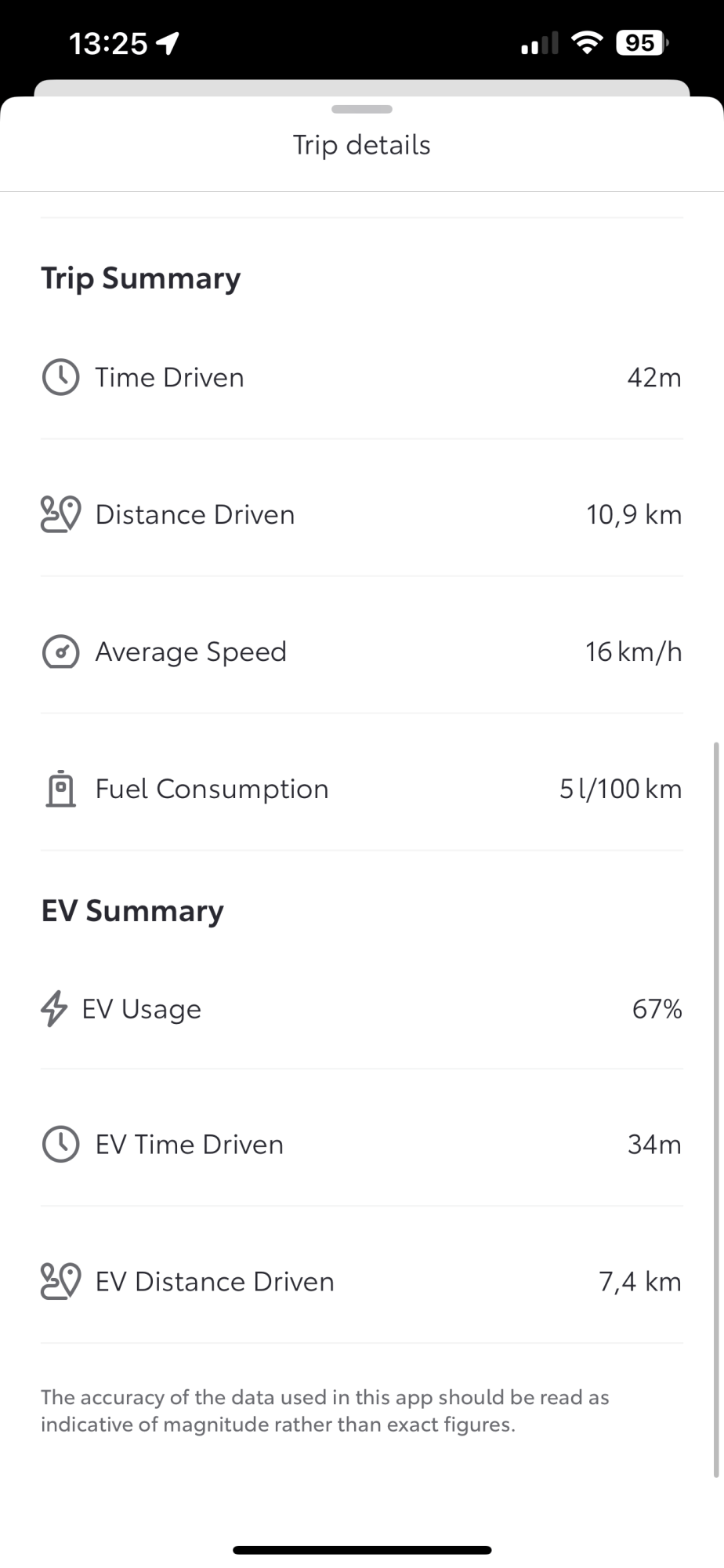Tap the home indicator bar at bottom
This screenshot has width=724, height=1568.
pyautogui.click(x=362, y=1550)
